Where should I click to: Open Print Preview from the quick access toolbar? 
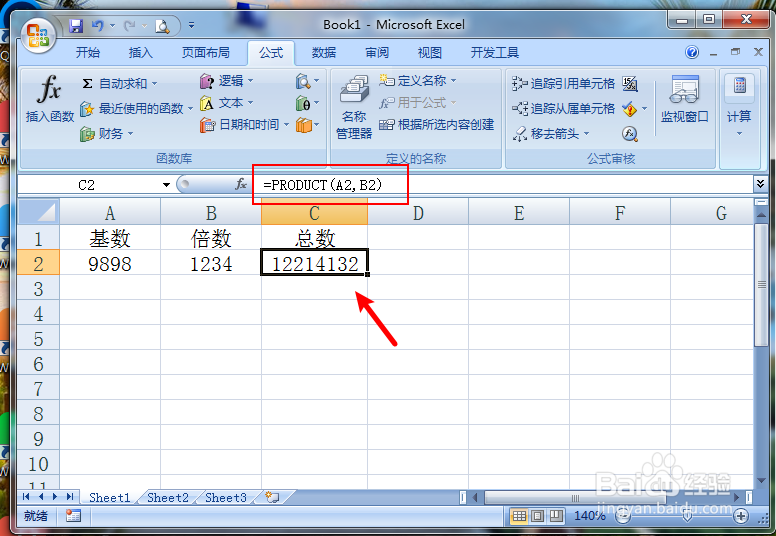[162, 26]
